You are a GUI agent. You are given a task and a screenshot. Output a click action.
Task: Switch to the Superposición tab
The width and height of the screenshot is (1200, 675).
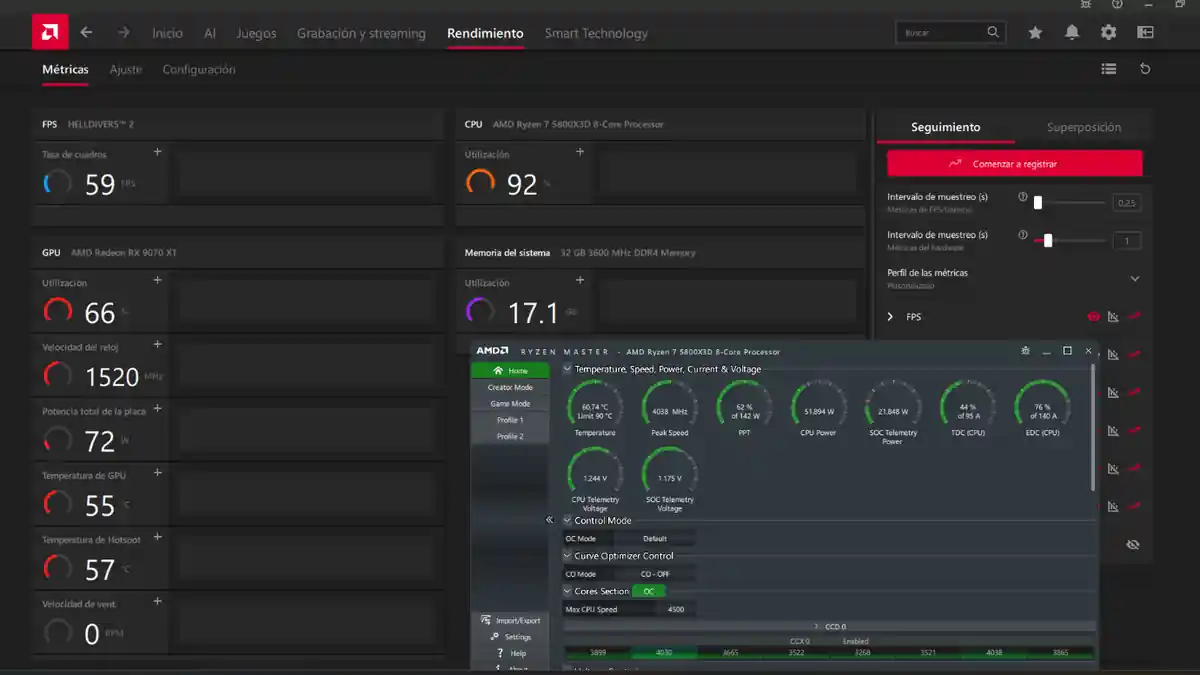click(1084, 127)
